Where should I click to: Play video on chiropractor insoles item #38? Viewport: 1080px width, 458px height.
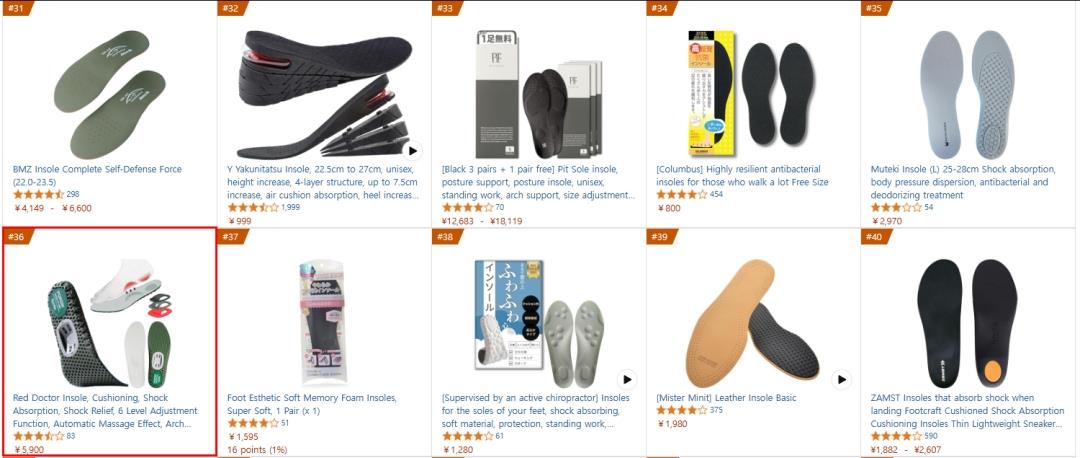tap(626, 379)
